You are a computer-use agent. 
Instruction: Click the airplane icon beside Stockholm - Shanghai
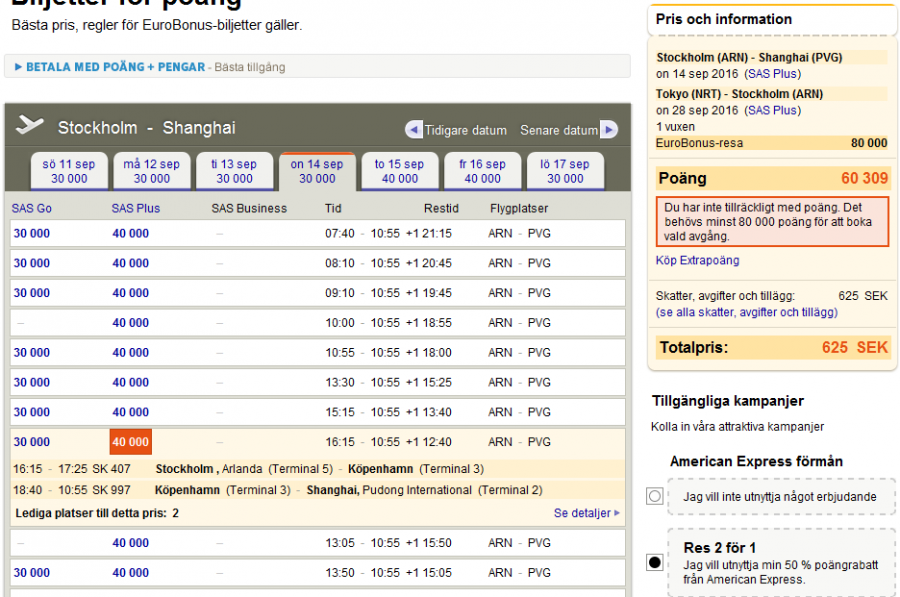[31, 126]
